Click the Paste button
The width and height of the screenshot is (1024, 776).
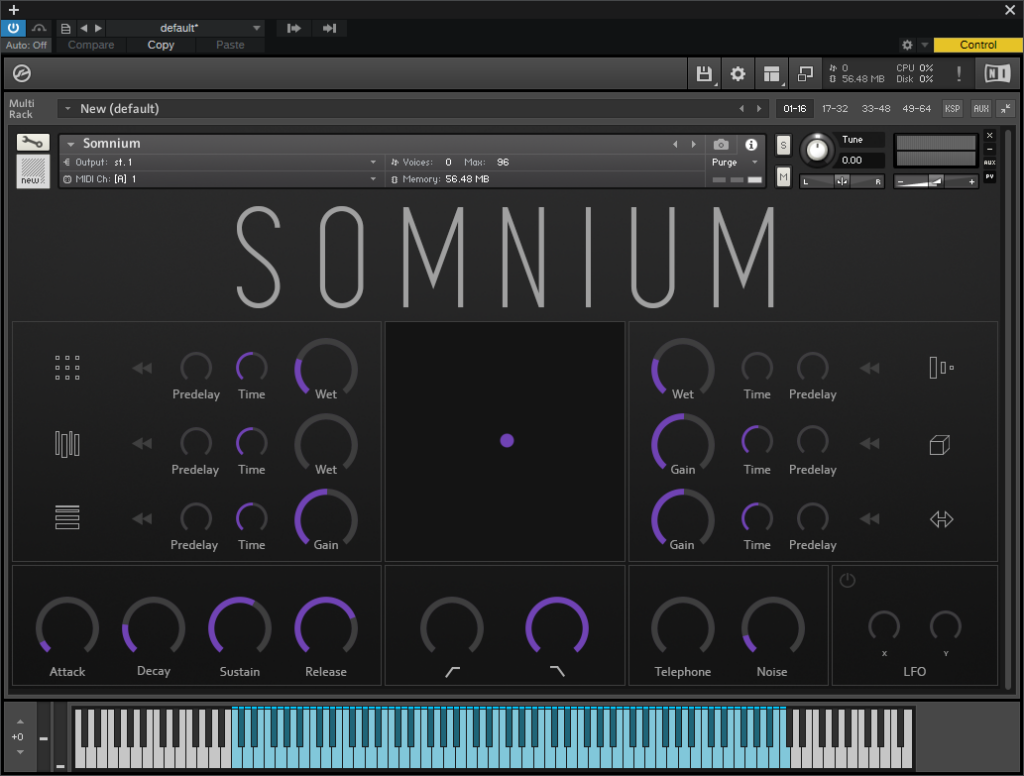(x=230, y=45)
